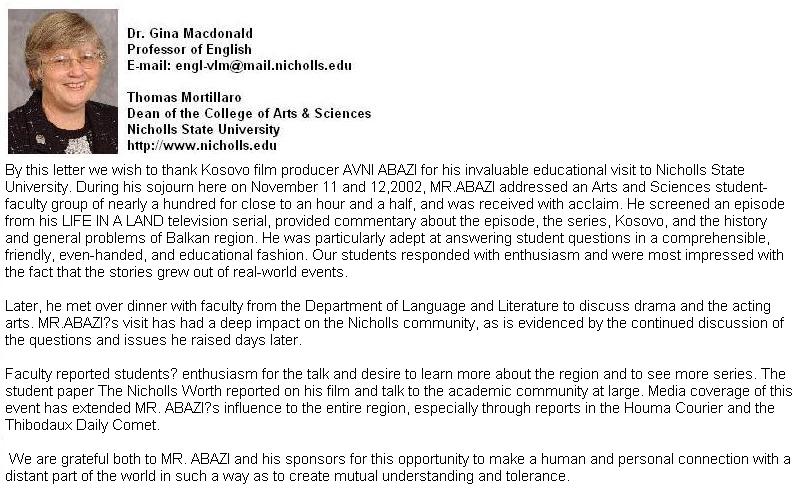Click the date November 11 and 12,2002
Screen dimensions: 796x493
click(x=337, y=187)
